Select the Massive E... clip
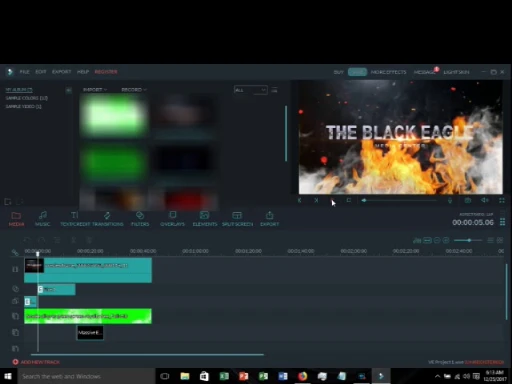Viewport: 512px width, 384px height. (90, 333)
